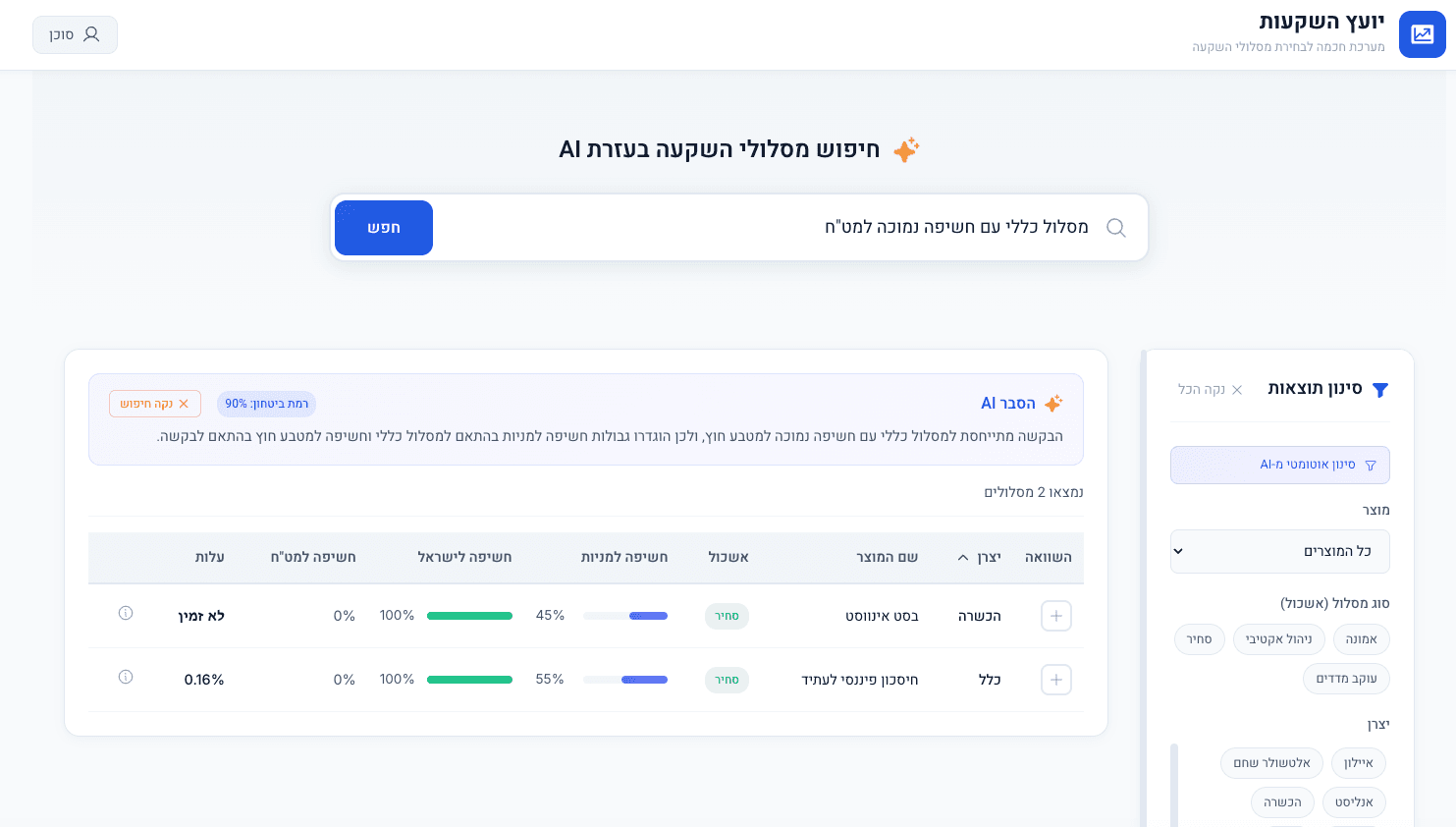
Task: Click the magnifier icon in the search box
Action: coord(1116,227)
